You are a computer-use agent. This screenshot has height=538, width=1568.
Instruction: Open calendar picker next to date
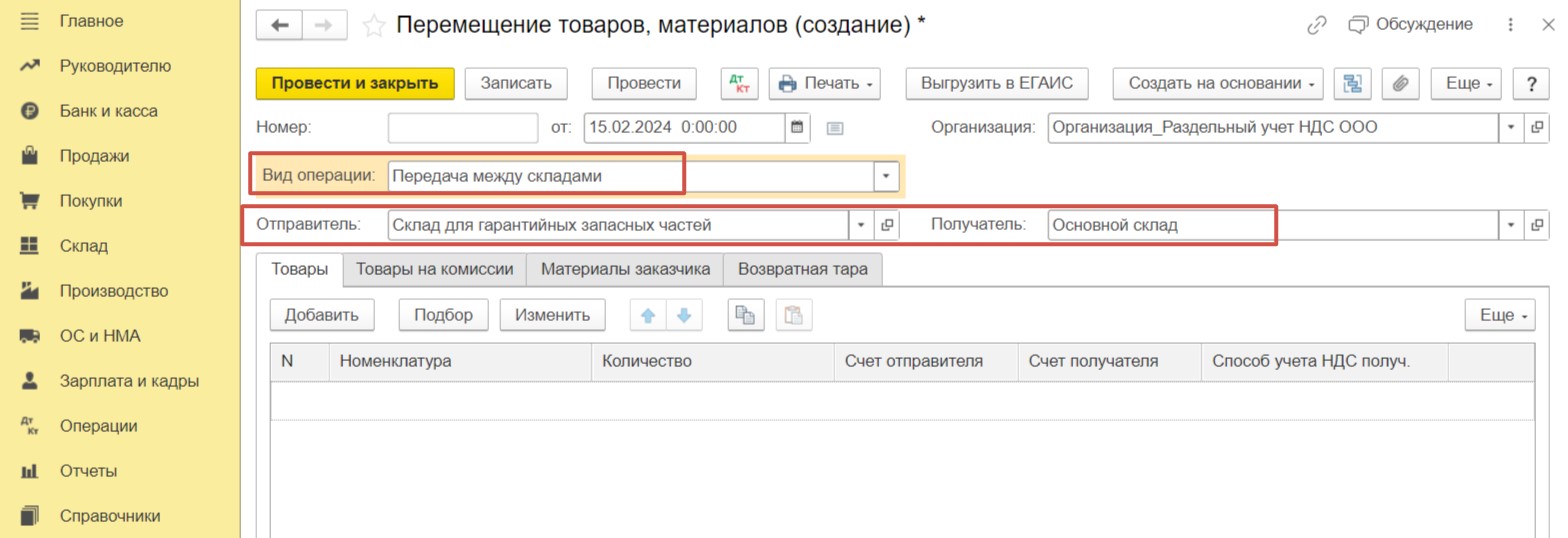pos(798,128)
